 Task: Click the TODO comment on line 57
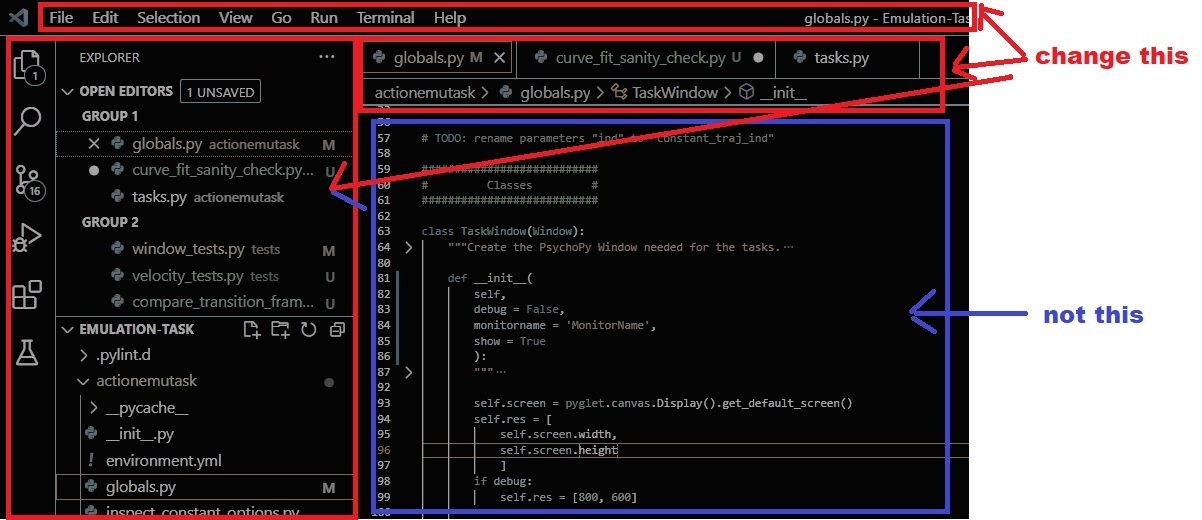pyautogui.click(x=597, y=138)
